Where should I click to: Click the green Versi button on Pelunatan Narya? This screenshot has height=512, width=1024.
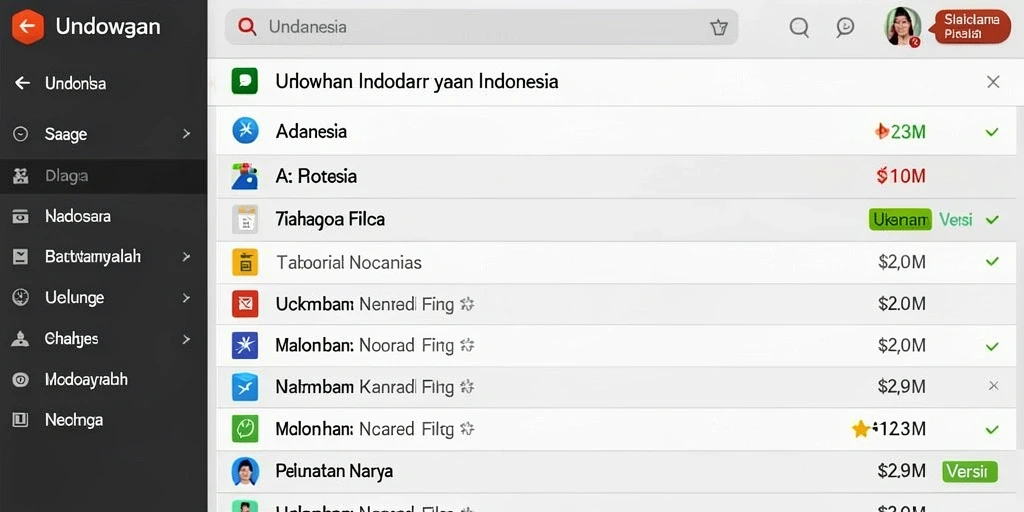click(x=970, y=471)
